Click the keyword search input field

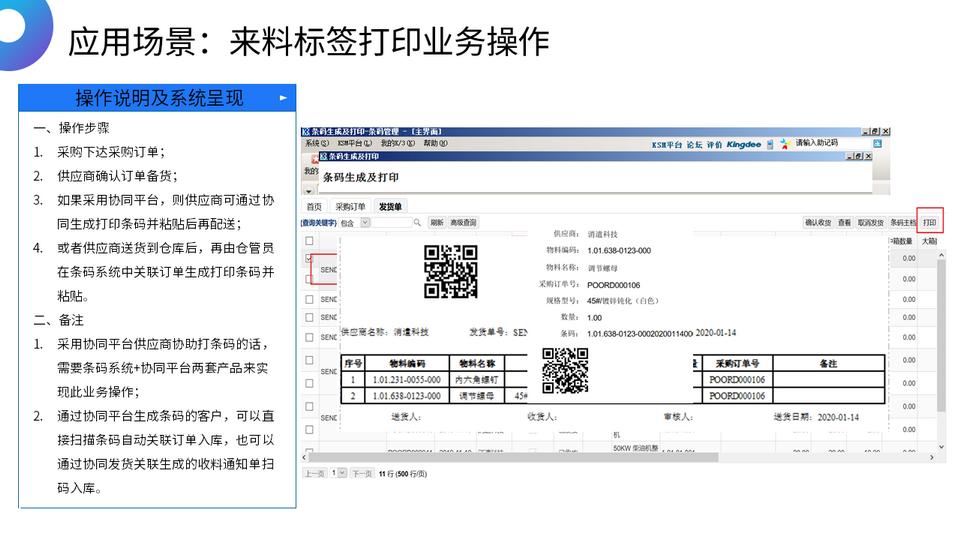393,222
